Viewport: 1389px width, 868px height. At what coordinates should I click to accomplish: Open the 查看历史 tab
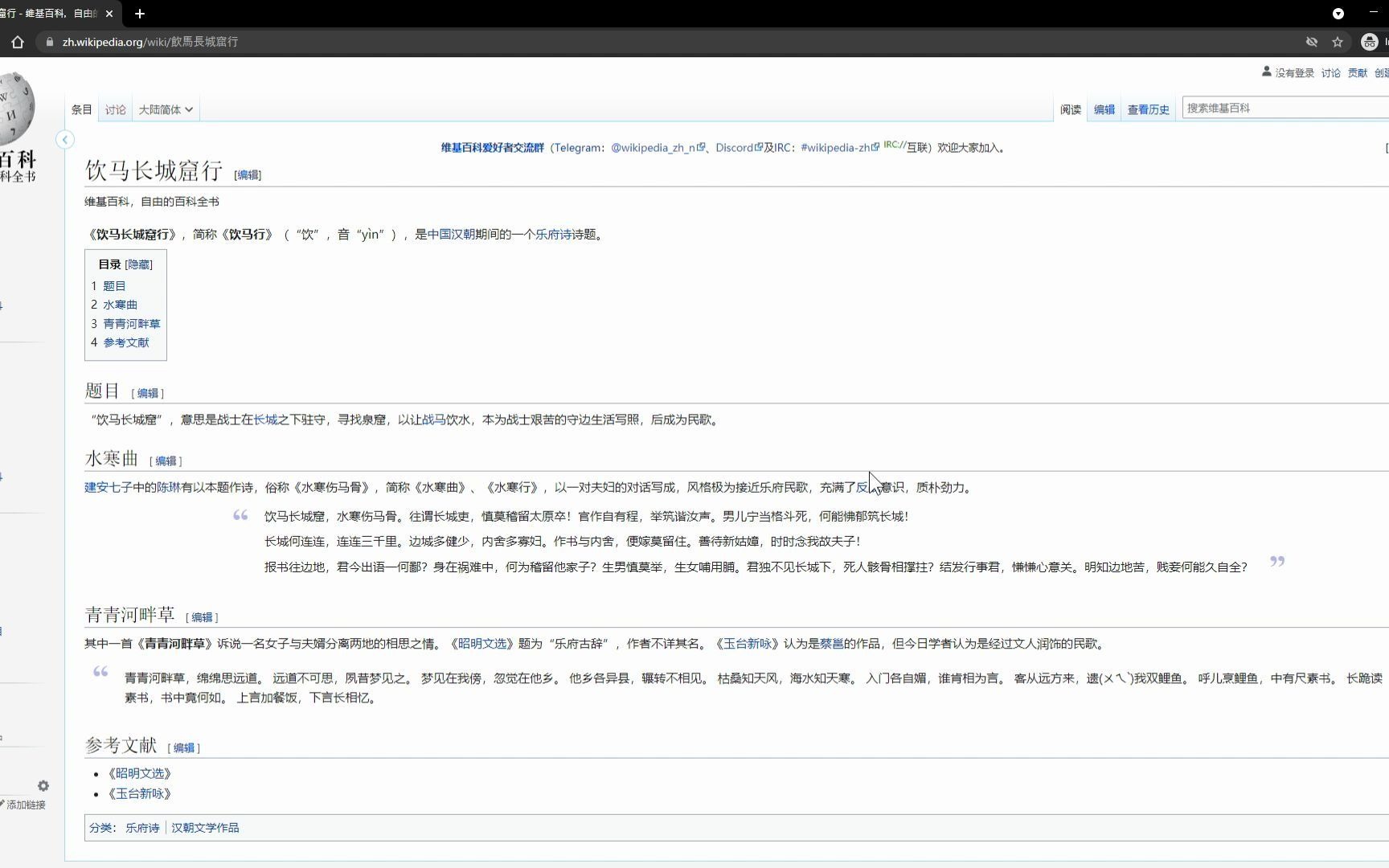1149,109
